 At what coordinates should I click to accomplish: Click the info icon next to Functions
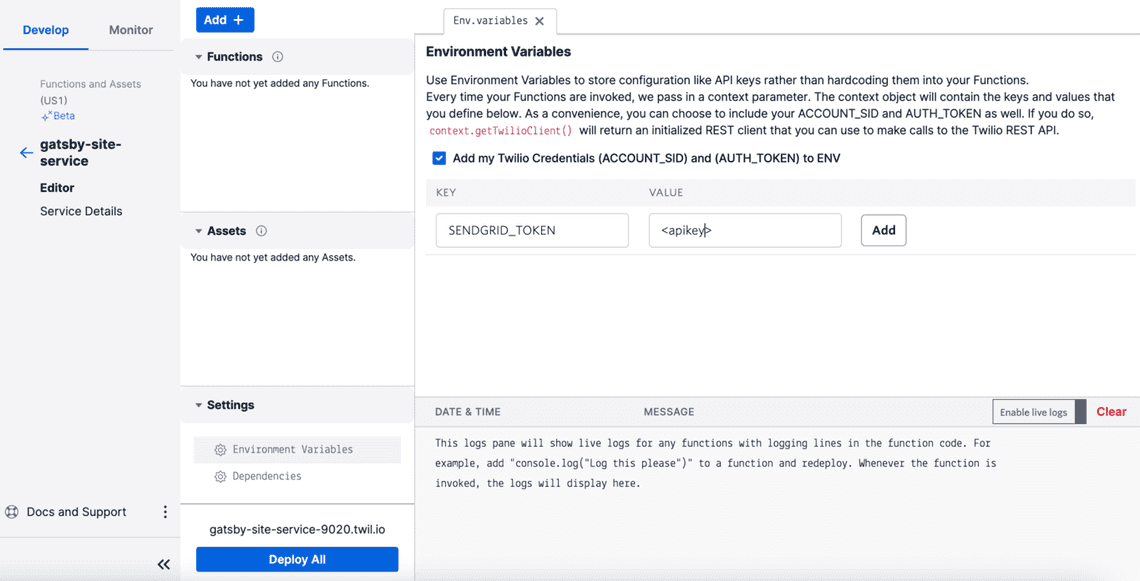click(278, 57)
